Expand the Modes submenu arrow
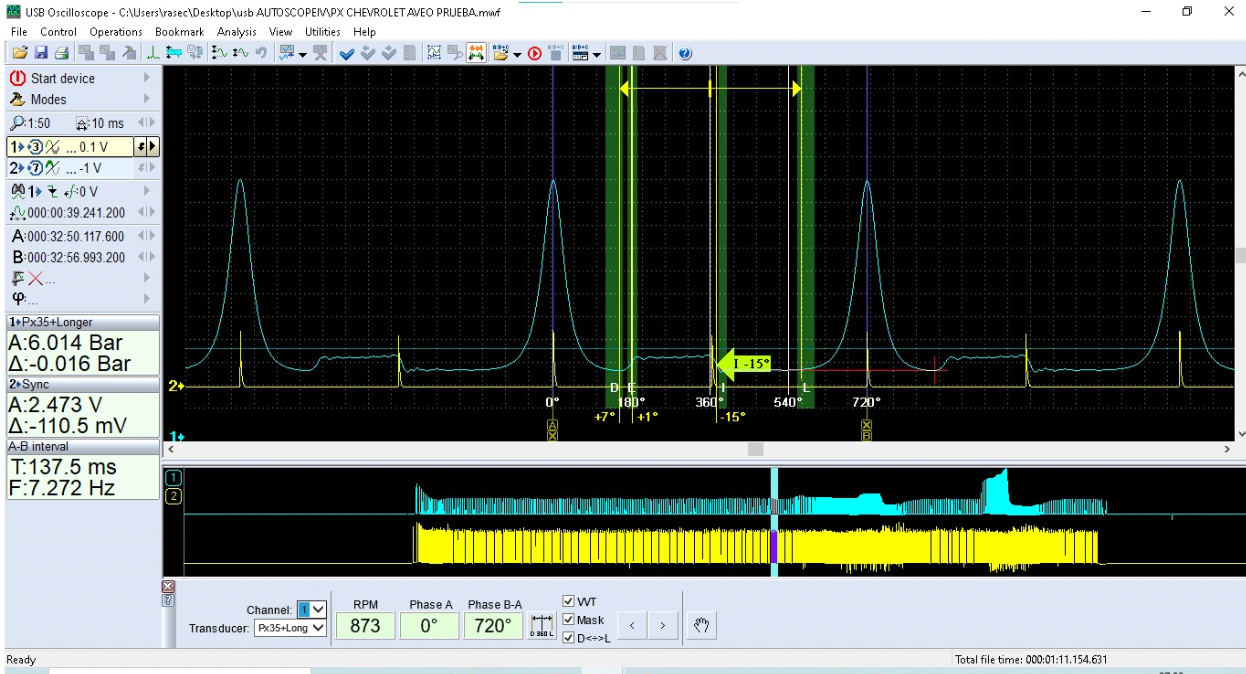Viewport: 1246px width, 674px height. coord(147,99)
